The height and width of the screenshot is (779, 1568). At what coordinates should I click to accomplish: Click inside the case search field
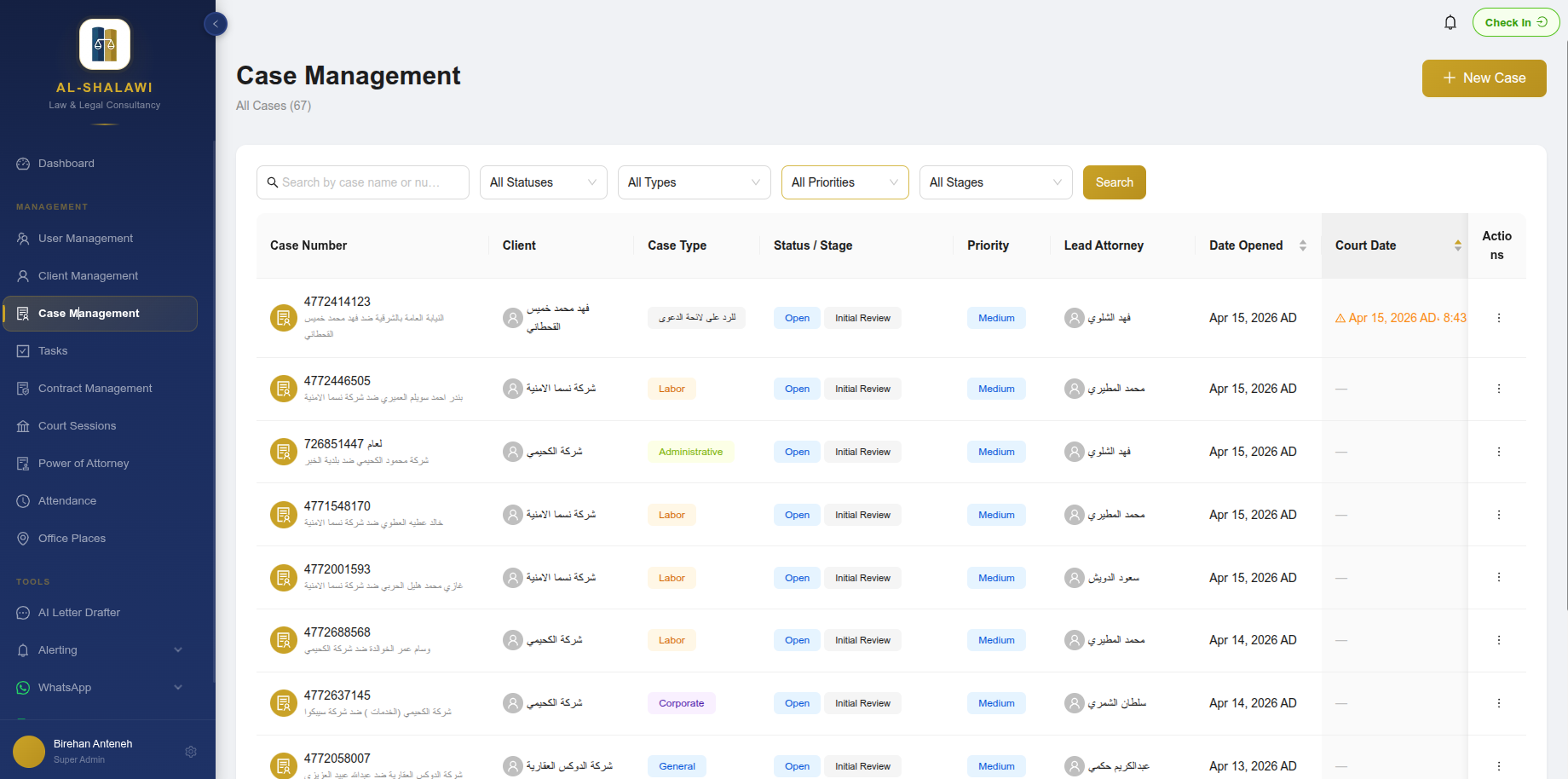click(362, 182)
